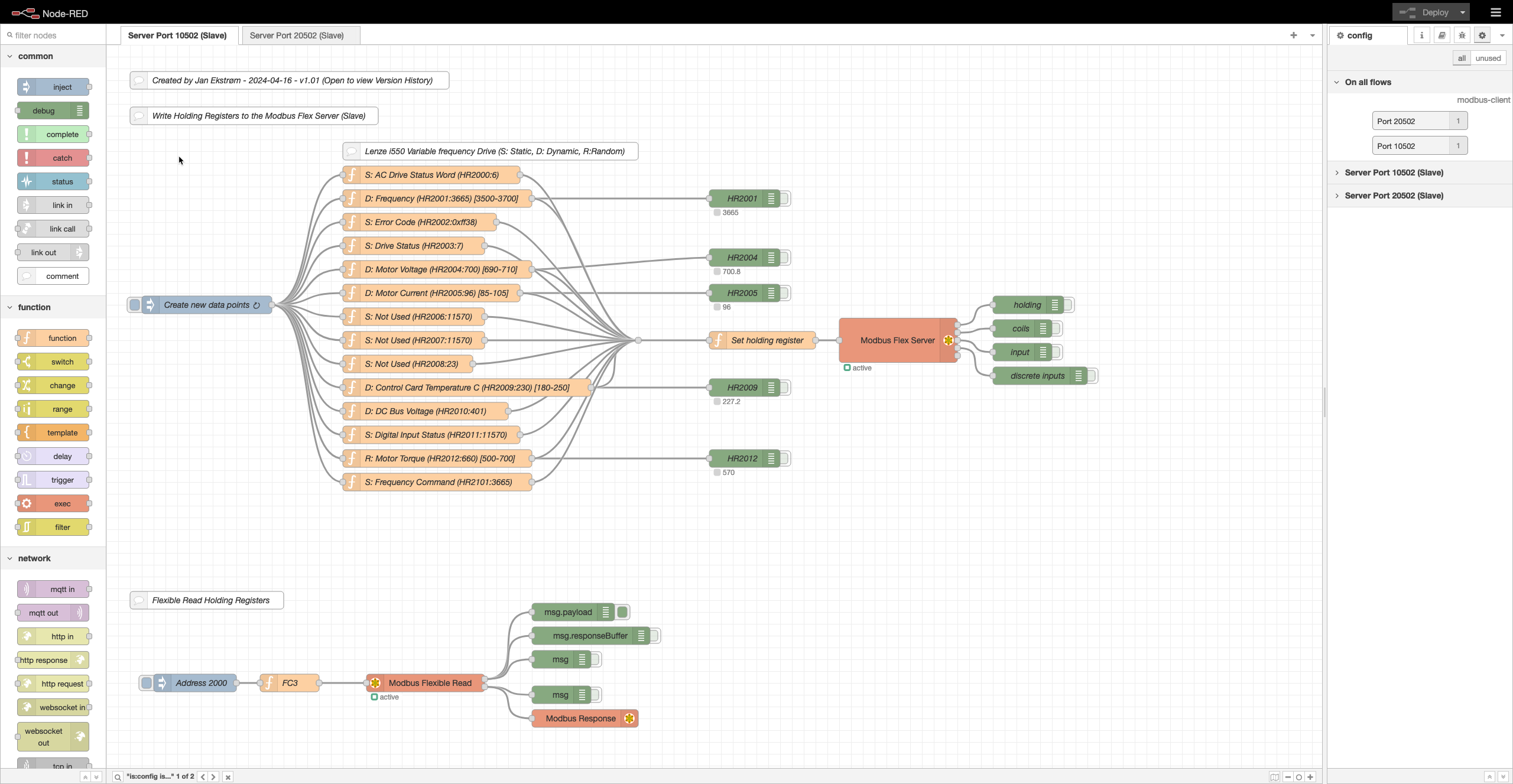Trigger the Address 2000 inject button

(x=147, y=683)
